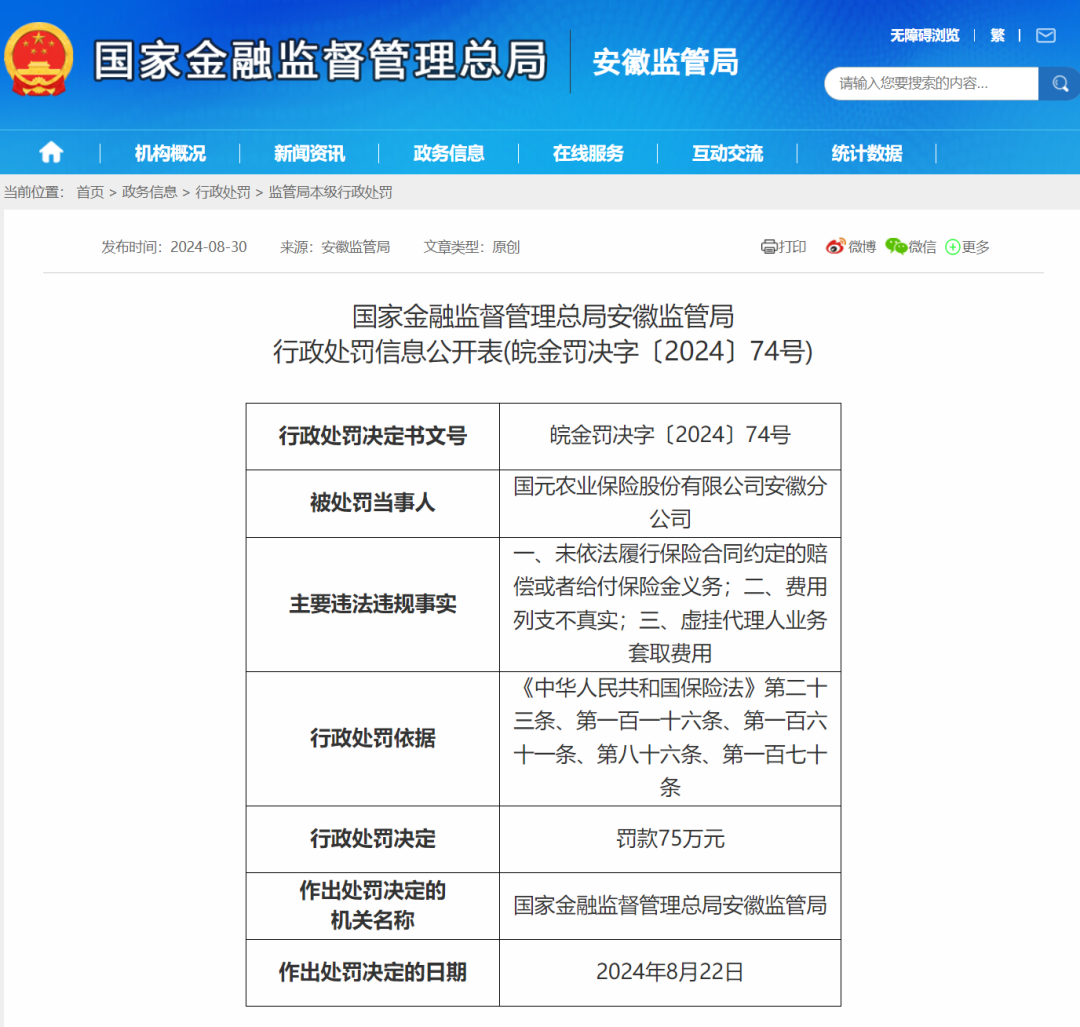Click the 作出处罚决定的日期 header cell

coord(373,973)
